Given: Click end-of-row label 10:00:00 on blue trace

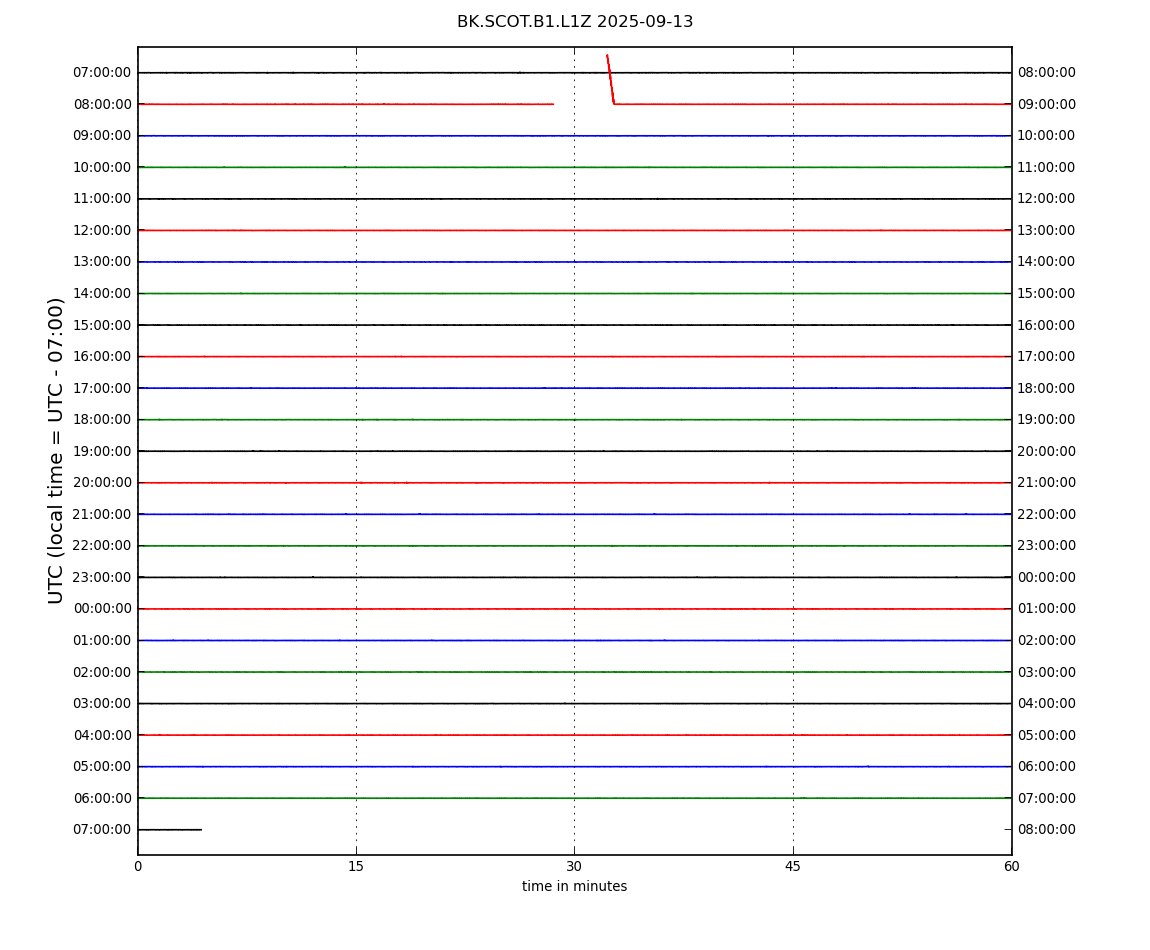Looking at the screenshot, I should (x=1046, y=136).
